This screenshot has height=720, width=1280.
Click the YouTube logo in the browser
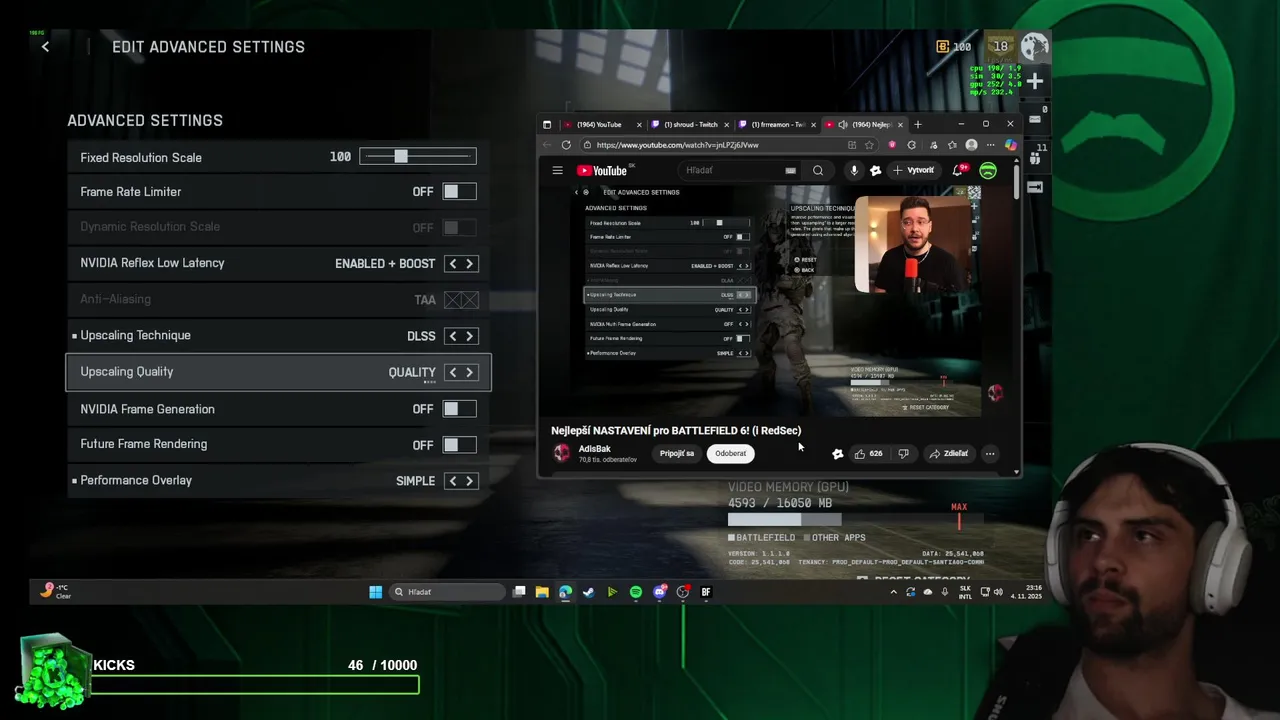pos(603,171)
